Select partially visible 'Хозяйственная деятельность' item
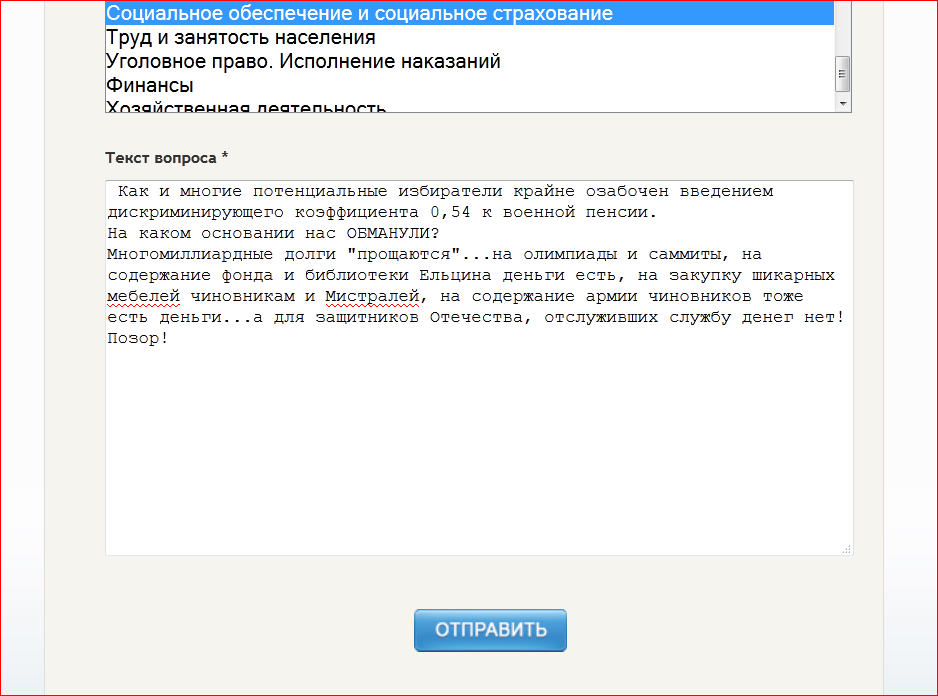 pos(246,107)
